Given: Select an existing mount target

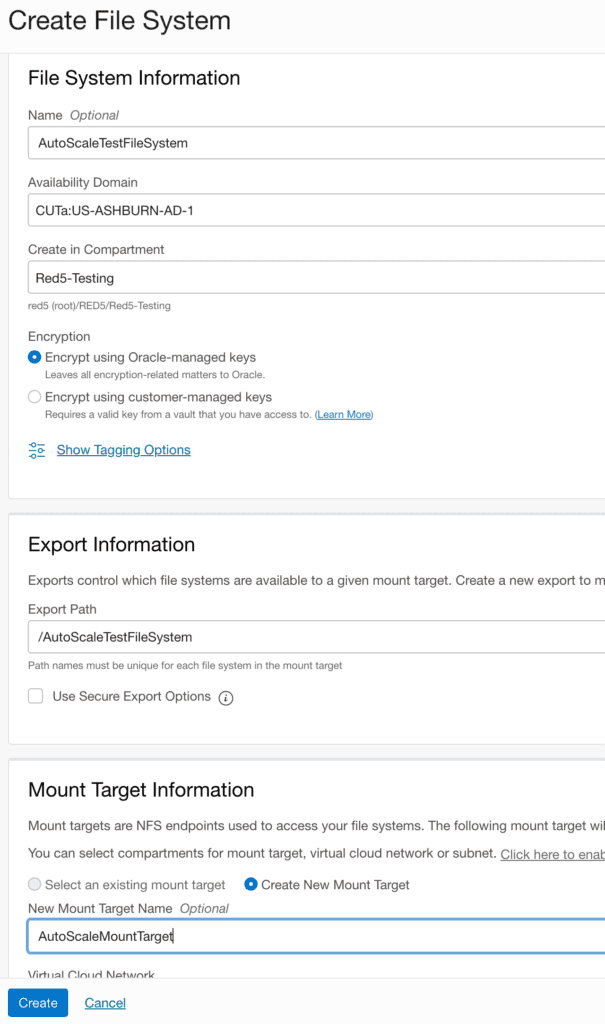Looking at the screenshot, I should click(x=33, y=885).
